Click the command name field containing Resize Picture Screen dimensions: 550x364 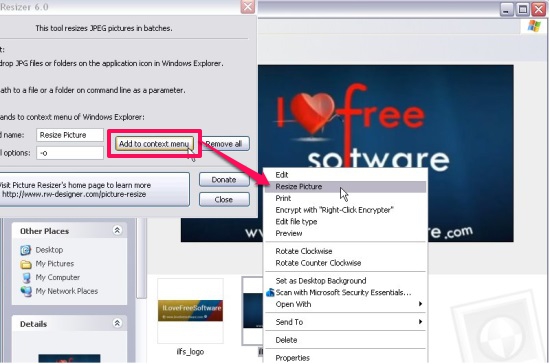tap(70, 135)
